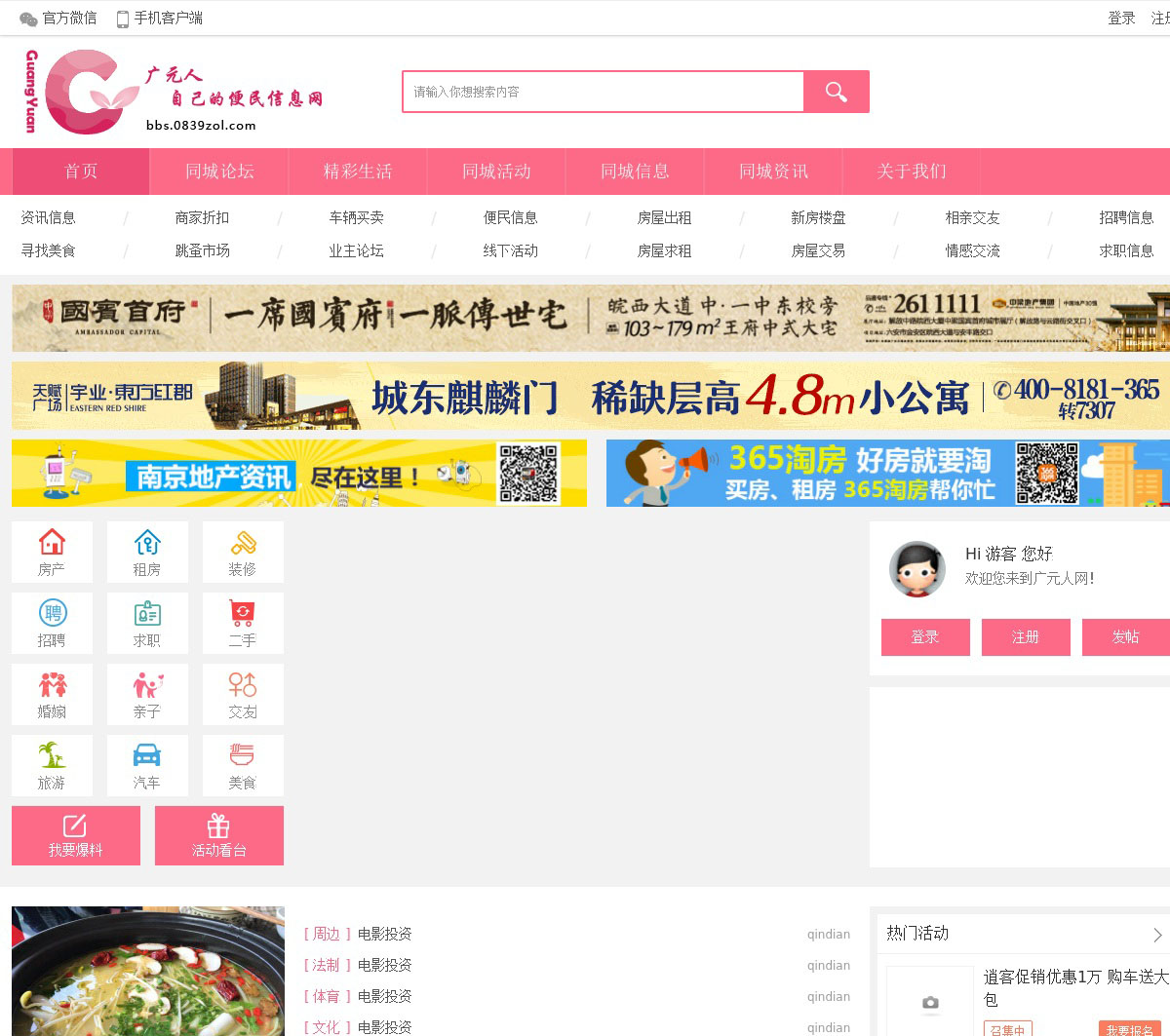Click the camera placeholder activity thumbnail
The width and height of the screenshot is (1170, 1036).
tap(930, 1001)
